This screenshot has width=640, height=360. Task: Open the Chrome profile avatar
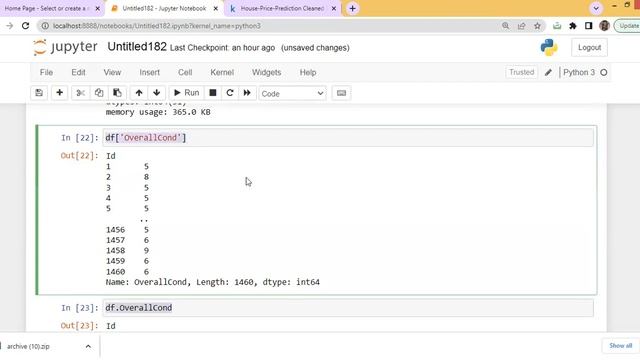click(604, 26)
